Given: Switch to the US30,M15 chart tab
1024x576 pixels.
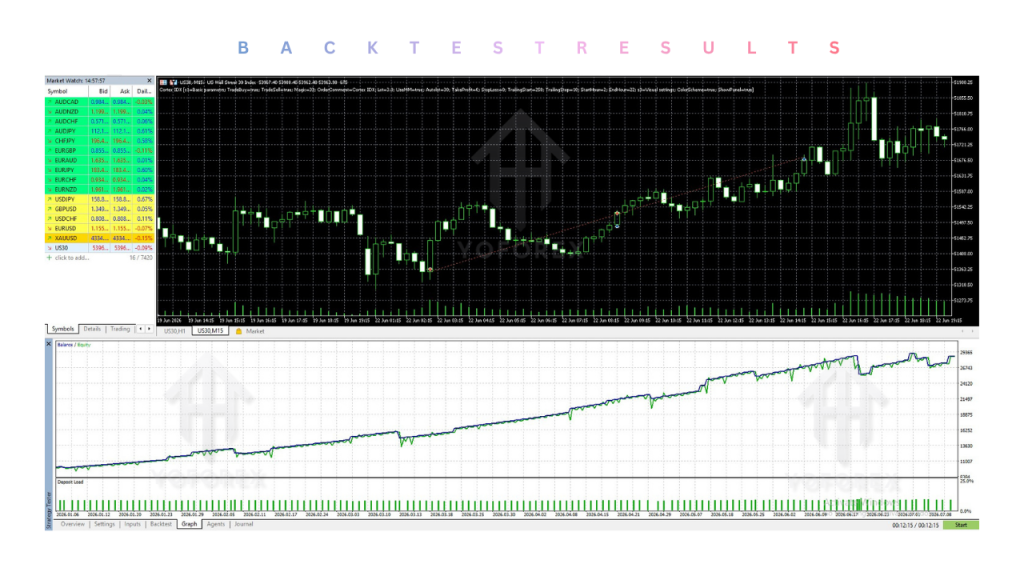Looking at the screenshot, I should (210, 331).
